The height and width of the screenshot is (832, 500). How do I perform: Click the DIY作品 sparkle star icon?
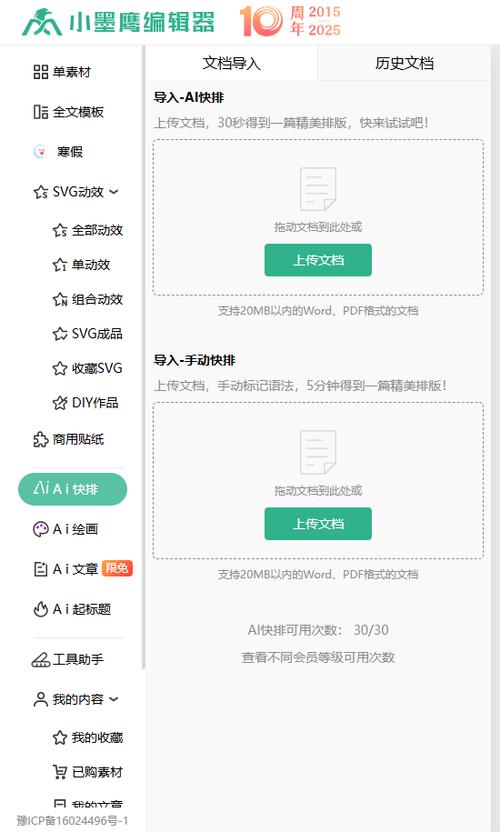[60, 403]
